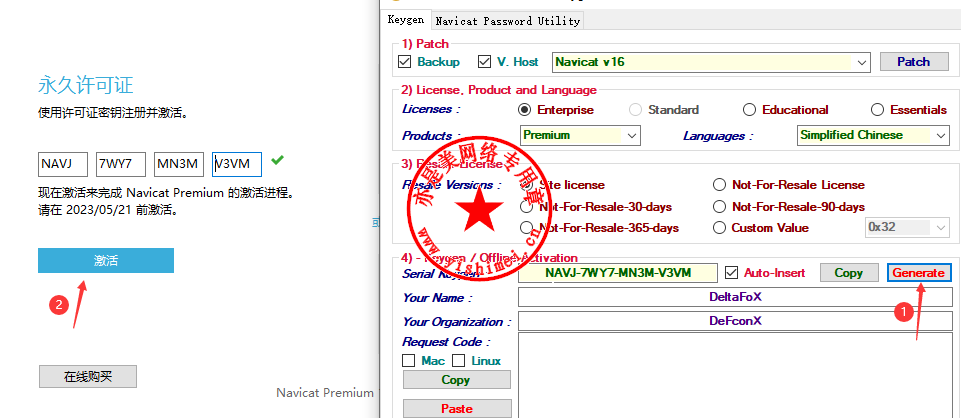The width and height of the screenshot is (961, 418).
Task: Select Not-For-Resale-30-days radio button
Action: pyautogui.click(x=526, y=207)
